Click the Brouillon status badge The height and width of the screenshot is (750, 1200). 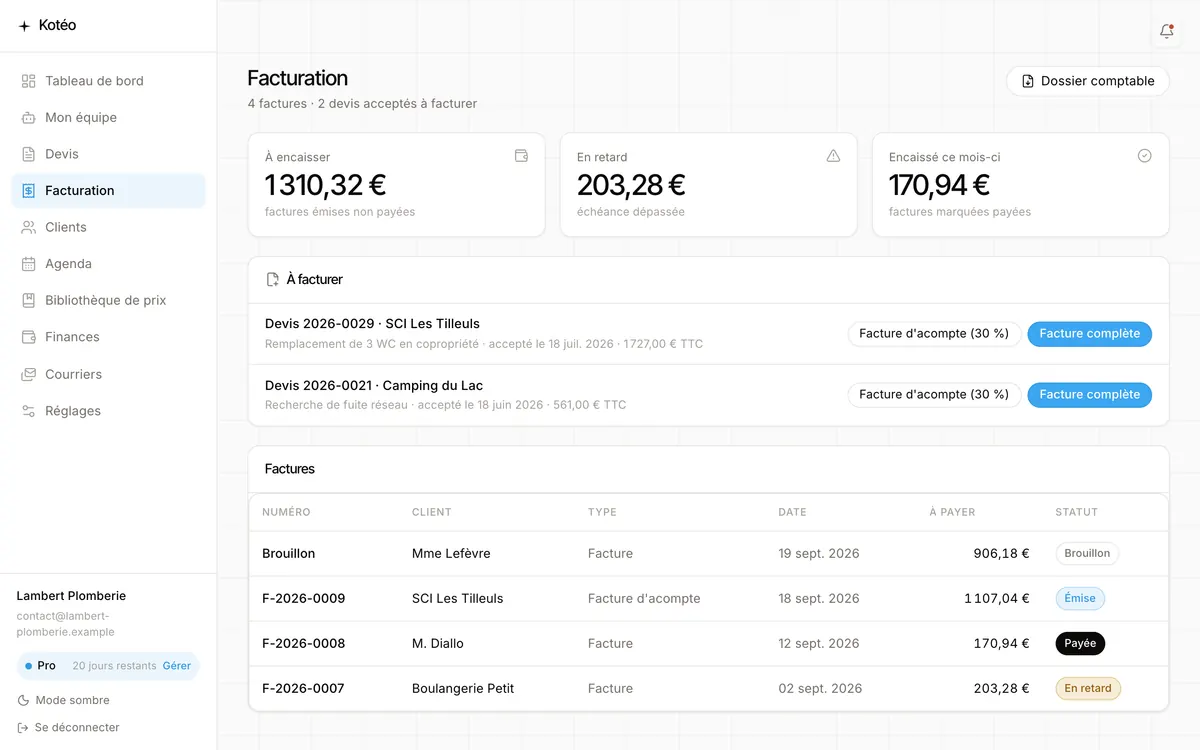(1087, 554)
